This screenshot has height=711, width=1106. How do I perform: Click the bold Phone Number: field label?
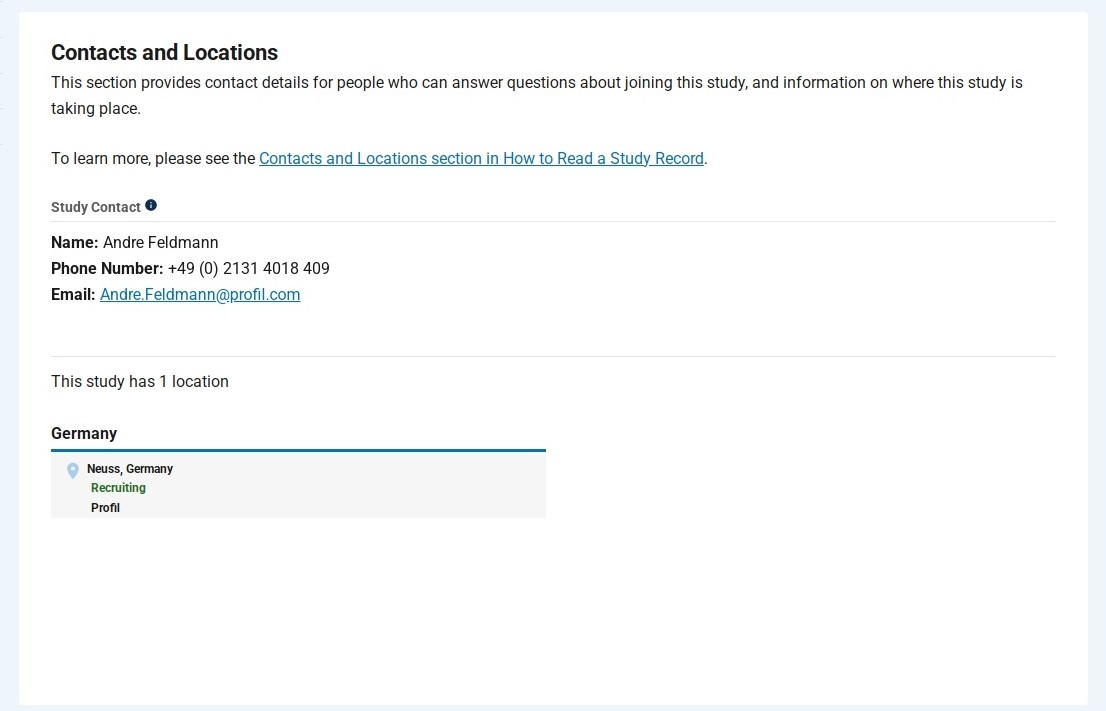[x=107, y=268]
